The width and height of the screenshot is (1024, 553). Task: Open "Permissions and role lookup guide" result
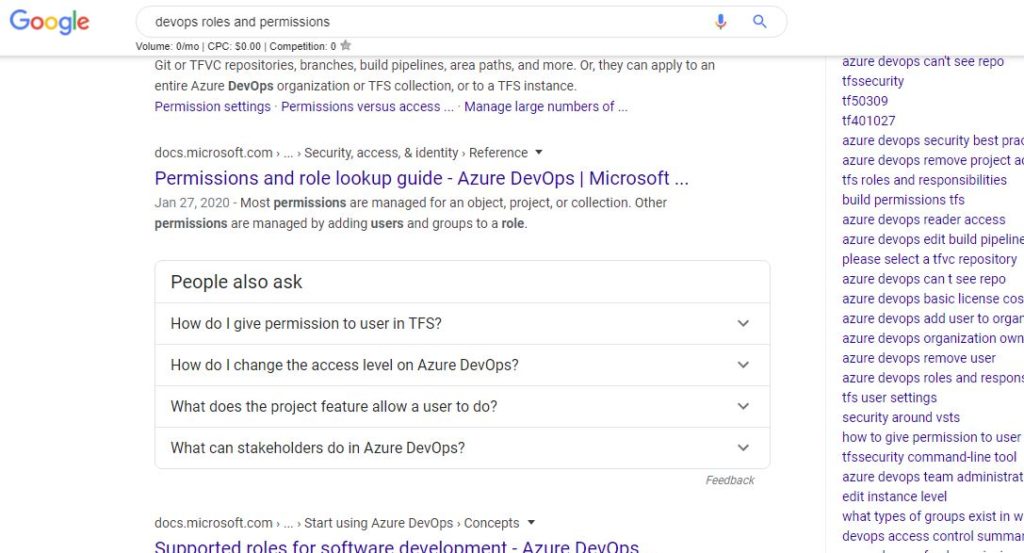[x=421, y=178]
